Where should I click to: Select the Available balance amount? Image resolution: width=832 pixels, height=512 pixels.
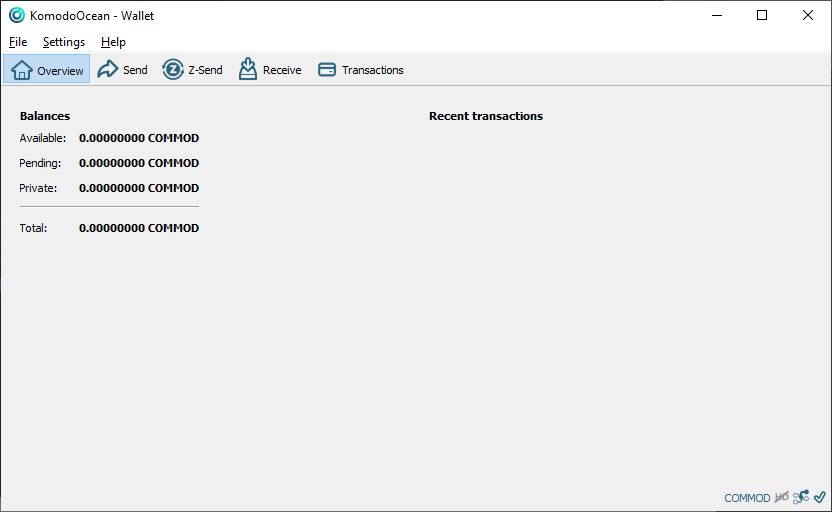point(139,138)
